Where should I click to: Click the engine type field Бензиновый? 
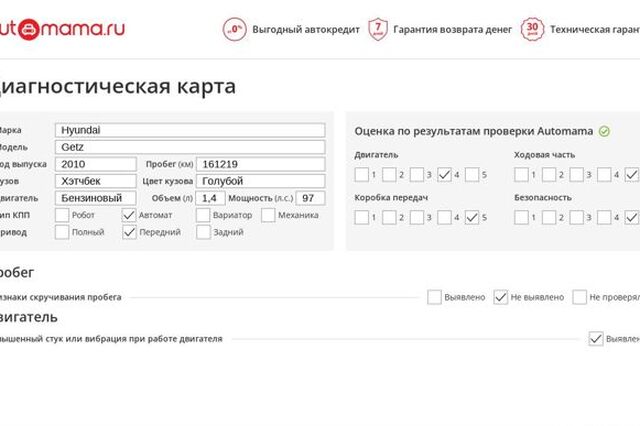[96, 198]
